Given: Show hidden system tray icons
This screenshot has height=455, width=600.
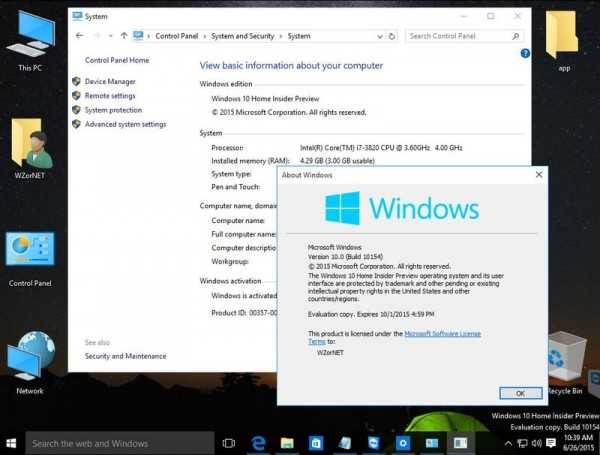Looking at the screenshot, I should (x=508, y=443).
